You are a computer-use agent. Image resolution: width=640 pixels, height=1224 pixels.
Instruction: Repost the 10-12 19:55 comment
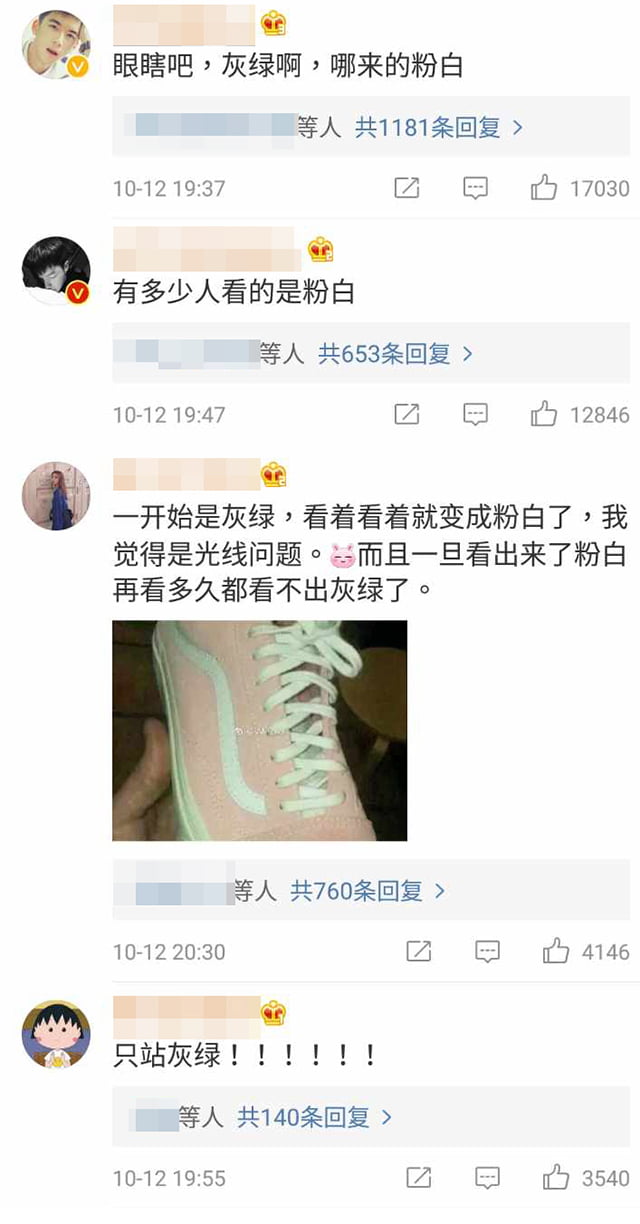coord(419,1178)
